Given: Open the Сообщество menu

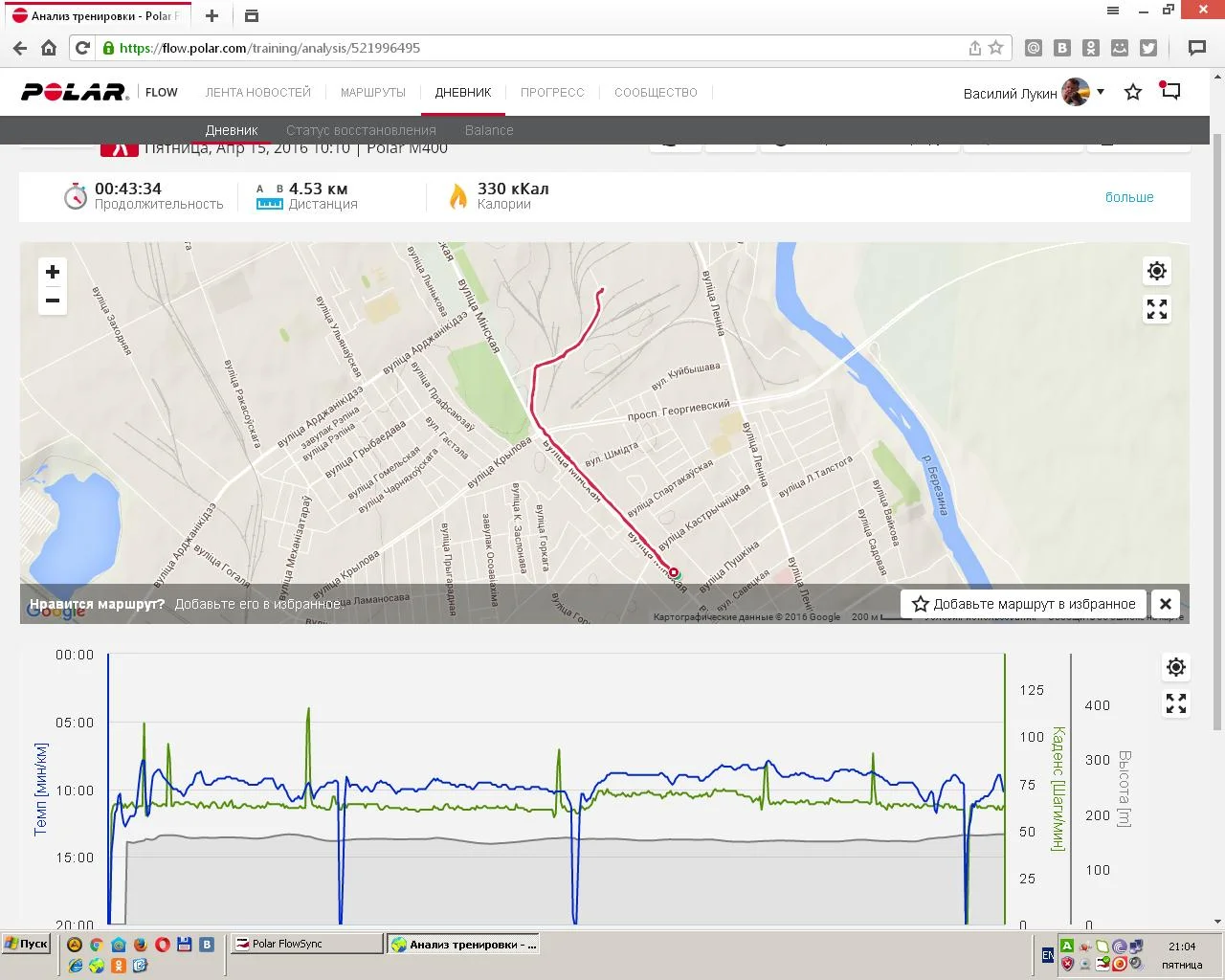Looking at the screenshot, I should coord(656,93).
